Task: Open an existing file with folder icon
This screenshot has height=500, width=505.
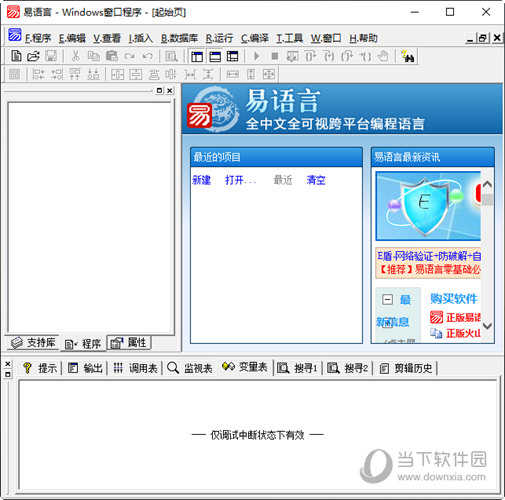Action: 33,56
